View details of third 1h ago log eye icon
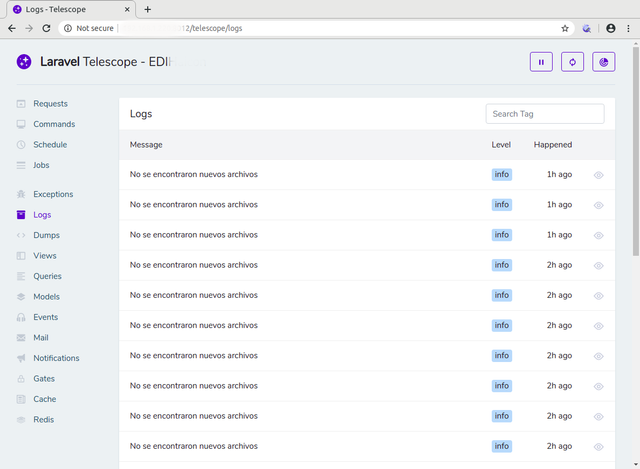Image resolution: width=640 pixels, height=469 pixels. click(x=598, y=236)
